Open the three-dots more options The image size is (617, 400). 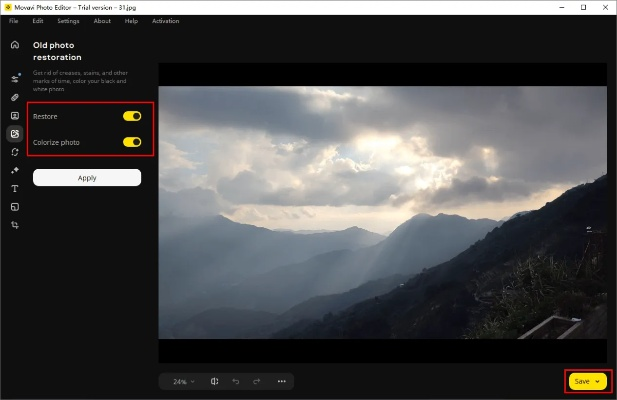coord(282,381)
